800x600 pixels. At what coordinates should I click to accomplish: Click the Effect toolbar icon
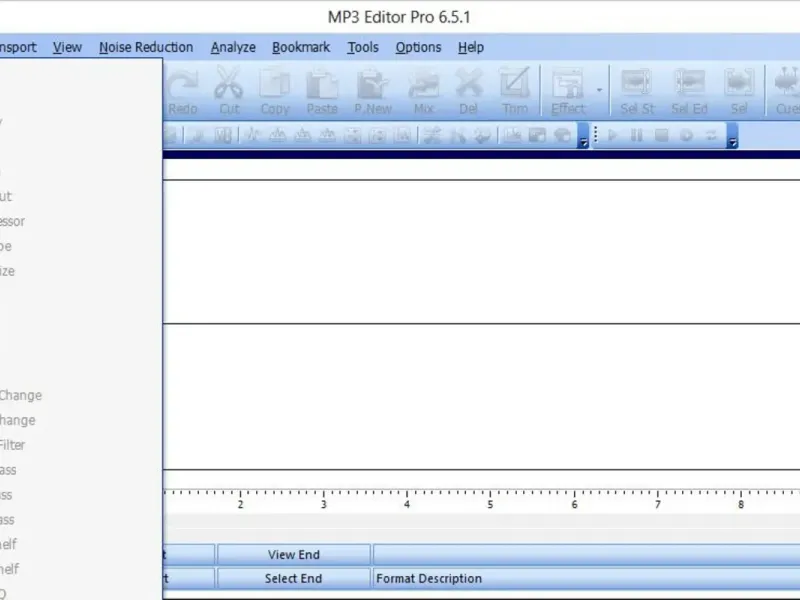click(568, 91)
